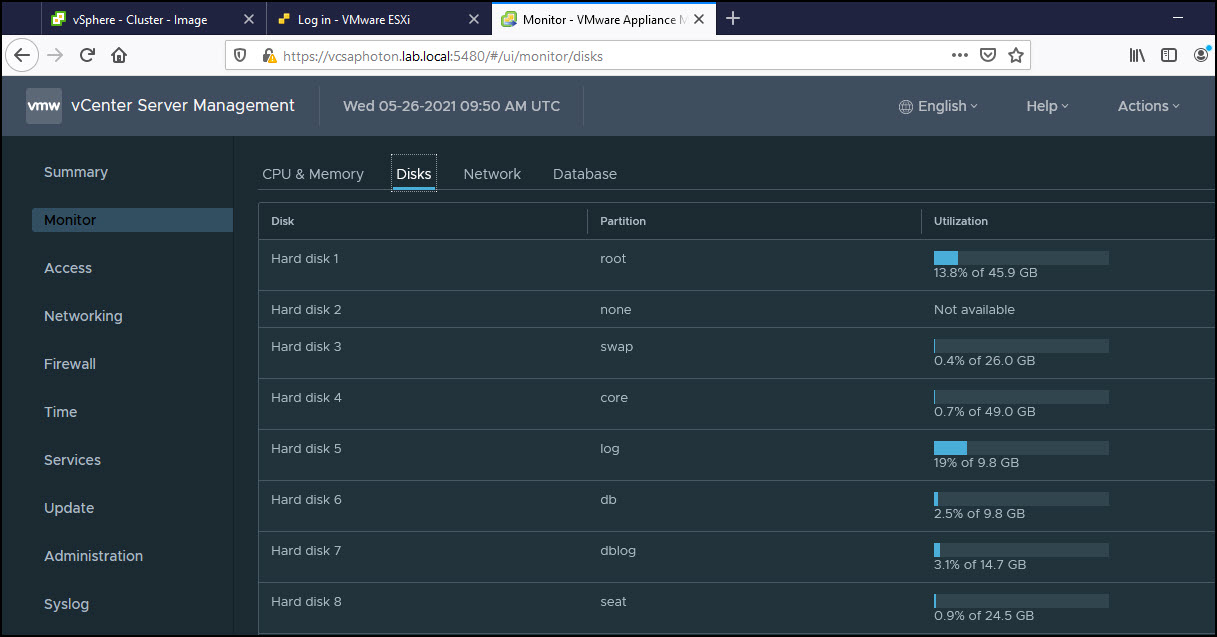Open Syslog in the sidebar
Screen dimensions: 1217x637
point(67,604)
